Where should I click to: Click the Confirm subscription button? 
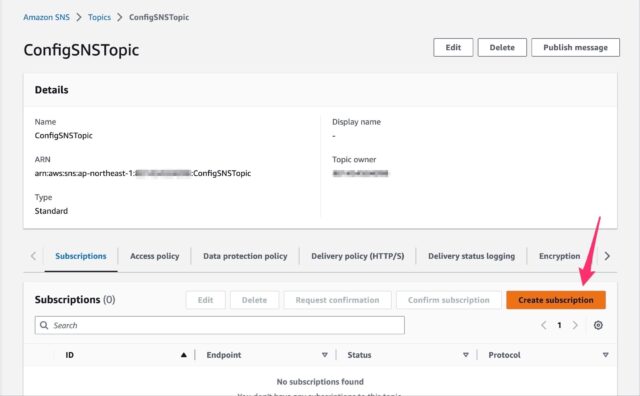pos(449,300)
